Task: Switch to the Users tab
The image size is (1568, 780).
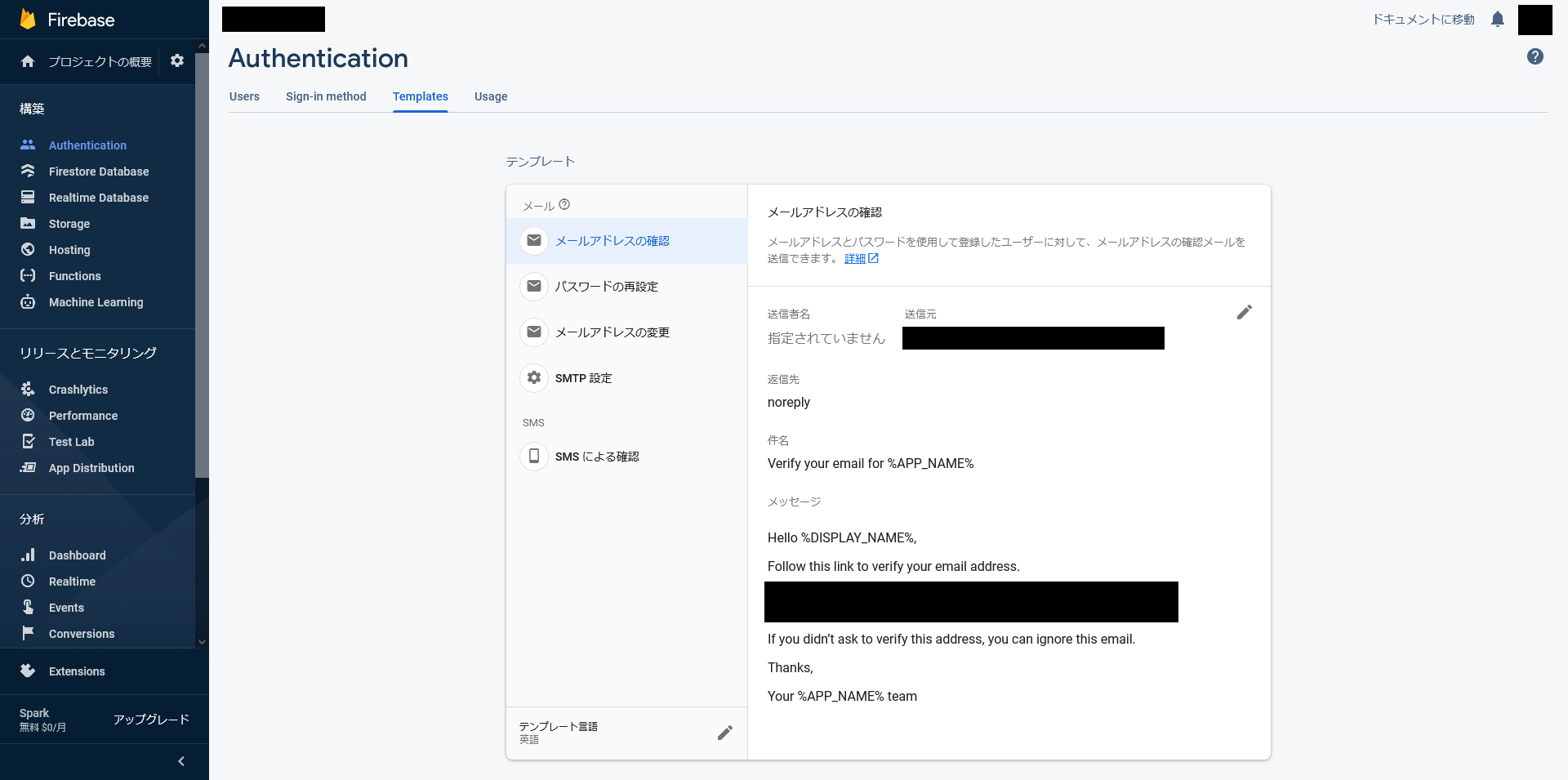Action: pyautogui.click(x=244, y=96)
